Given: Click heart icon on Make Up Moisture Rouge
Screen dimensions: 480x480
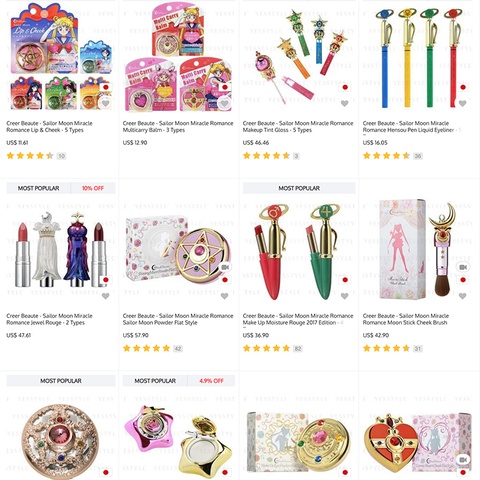Looking at the screenshot, I should (344, 296).
